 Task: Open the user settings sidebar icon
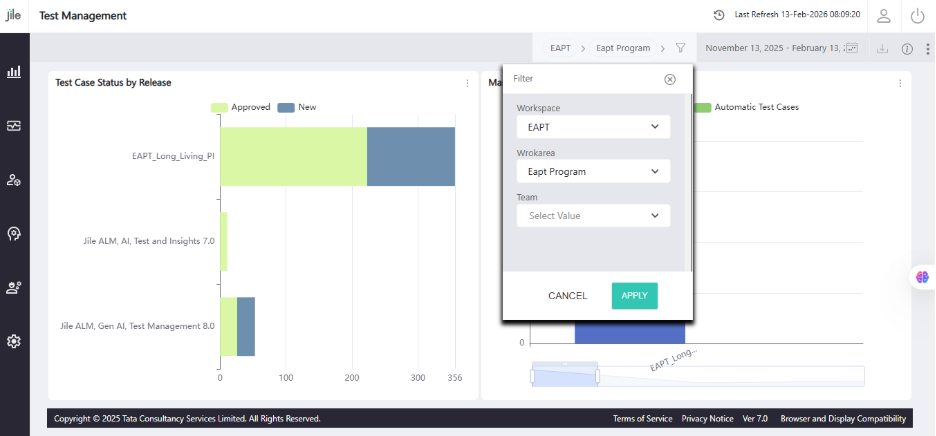(x=14, y=180)
